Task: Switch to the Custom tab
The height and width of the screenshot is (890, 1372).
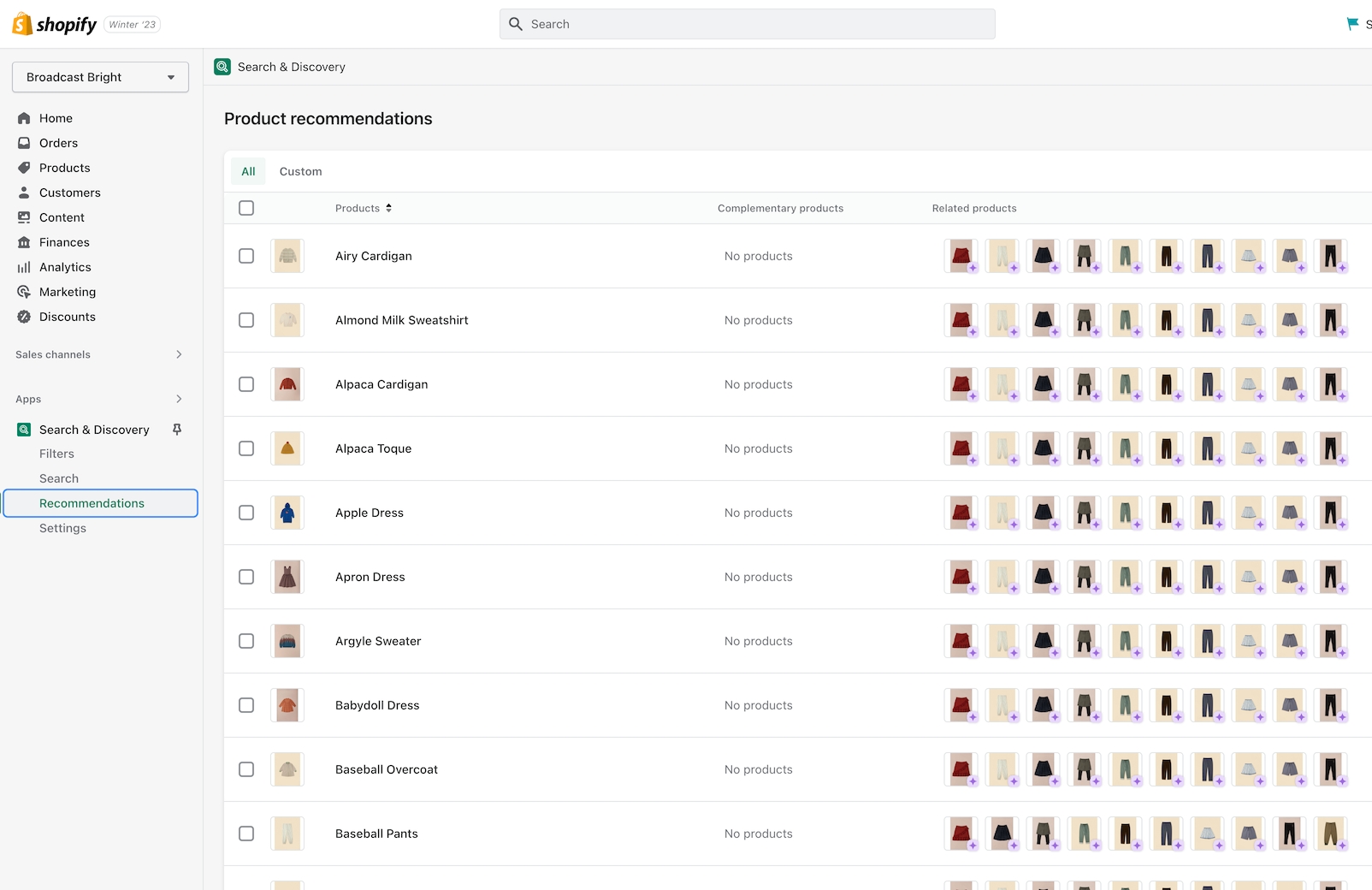Action: 300,171
